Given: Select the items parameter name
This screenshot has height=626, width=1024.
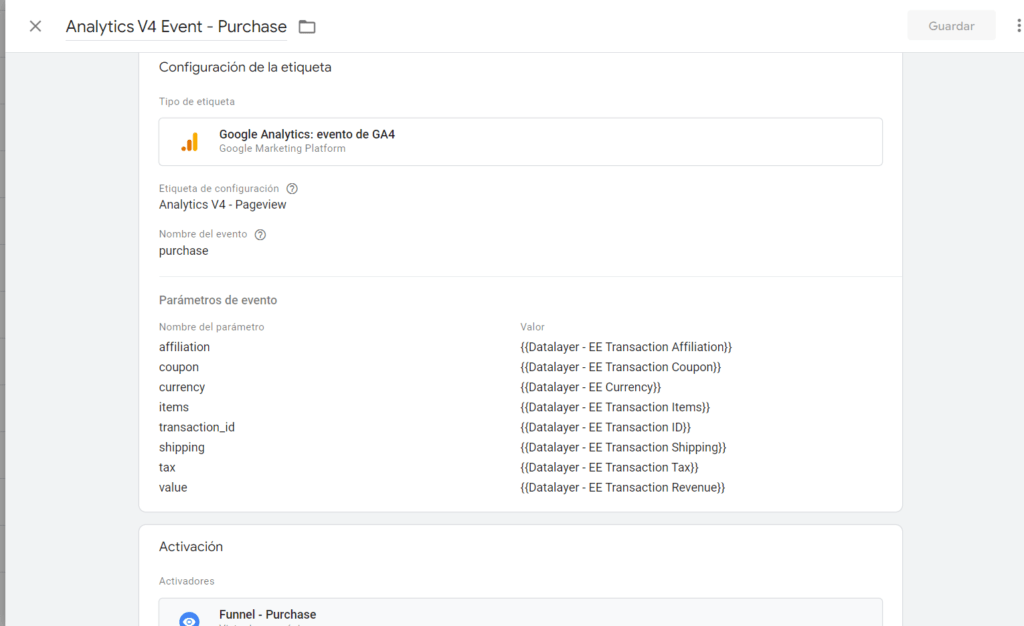Looking at the screenshot, I should [174, 407].
